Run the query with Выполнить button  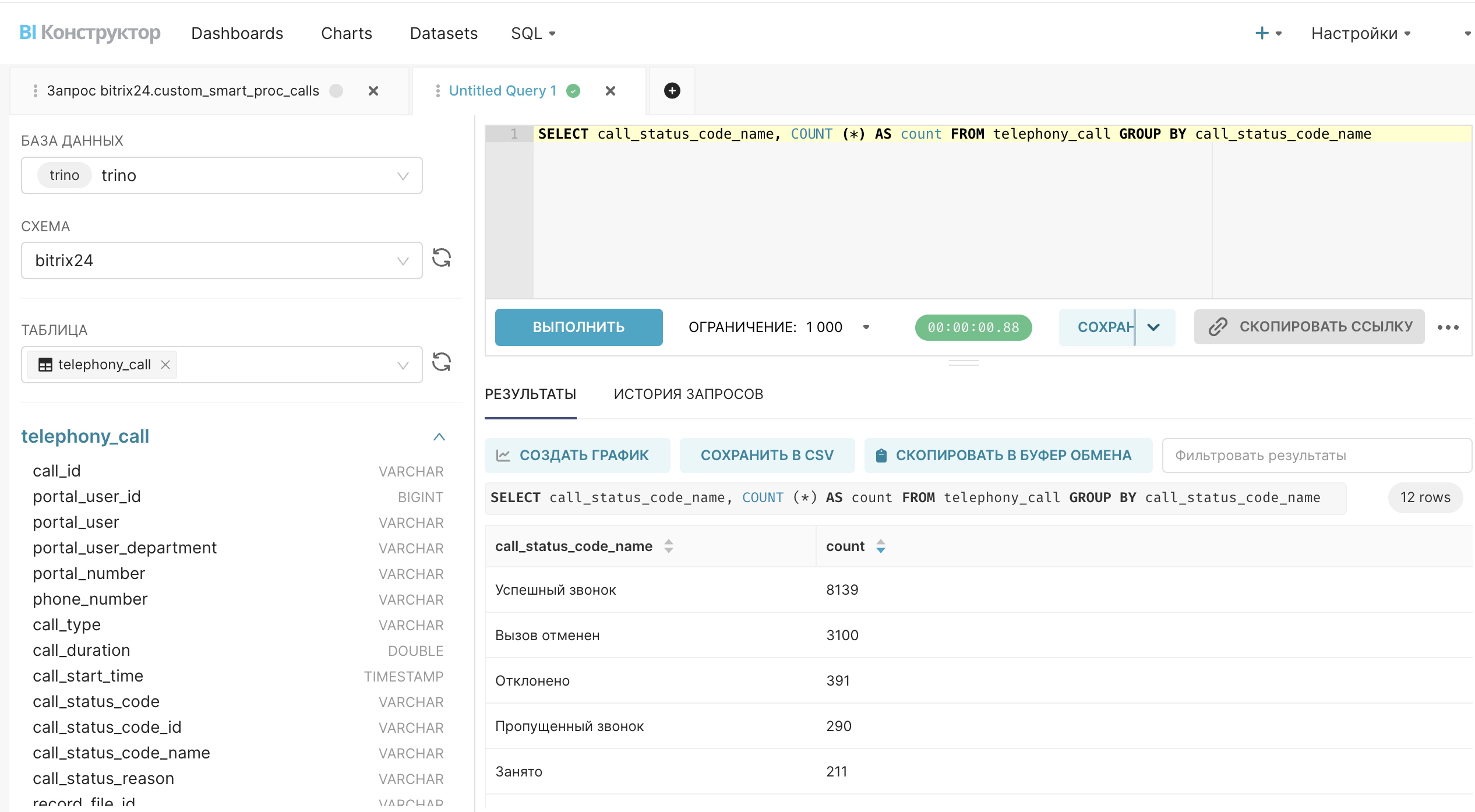(578, 327)
